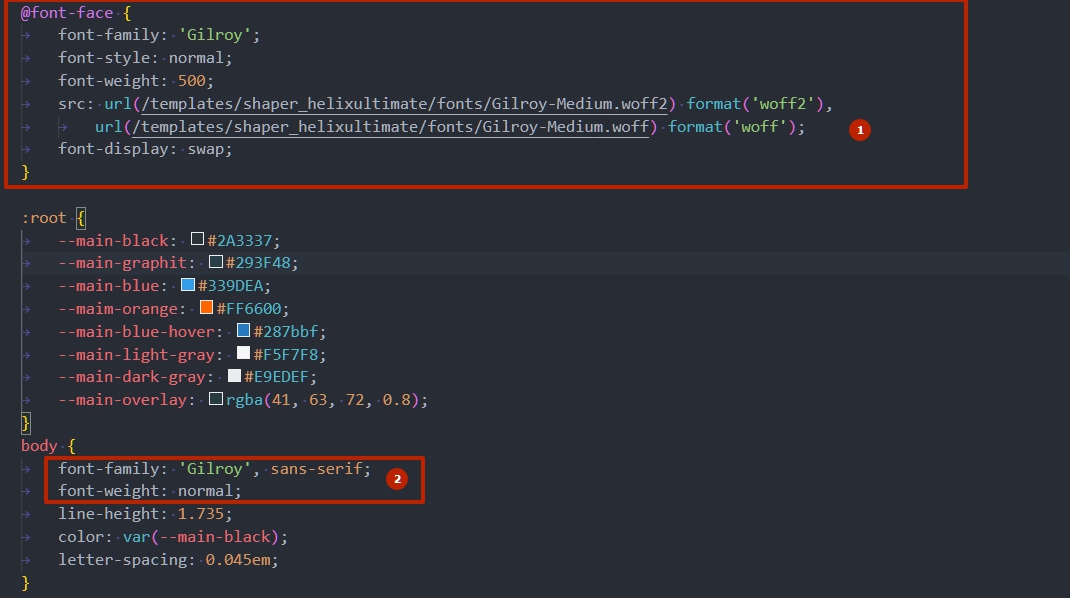This screenshot has height=598, width=1070.
Task: Select the orange #FF6600 color swatch
Action: [x=206, y=309]
